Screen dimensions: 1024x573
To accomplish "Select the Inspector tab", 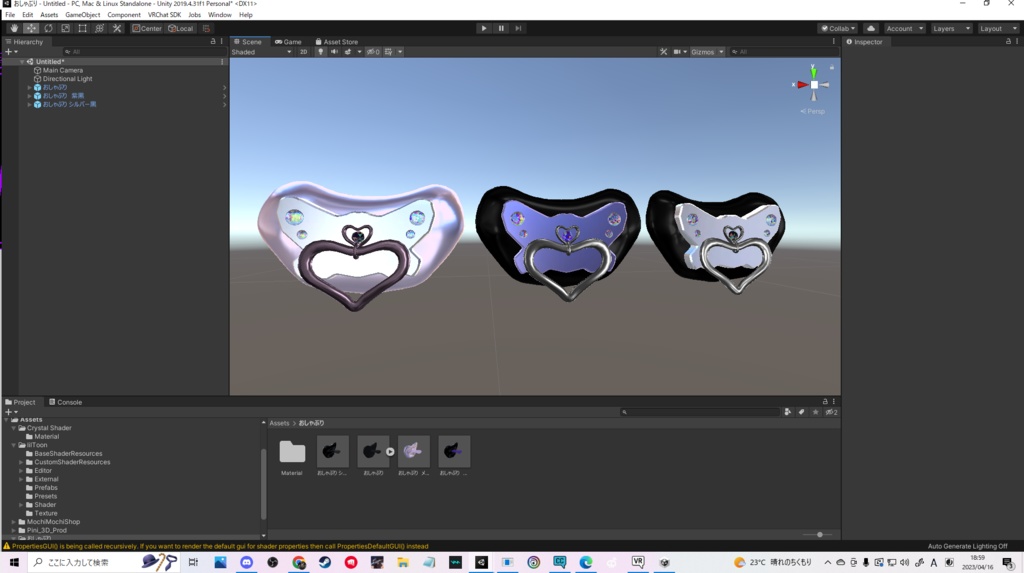I will (x=864, y=41).
